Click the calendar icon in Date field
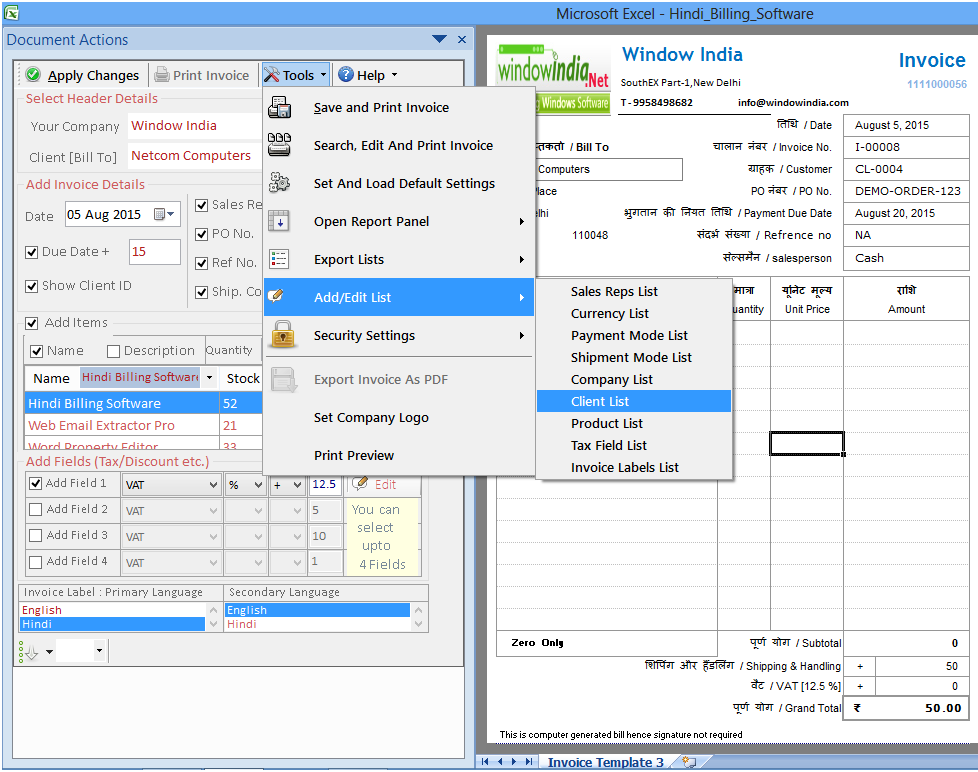 pos(160,215)
